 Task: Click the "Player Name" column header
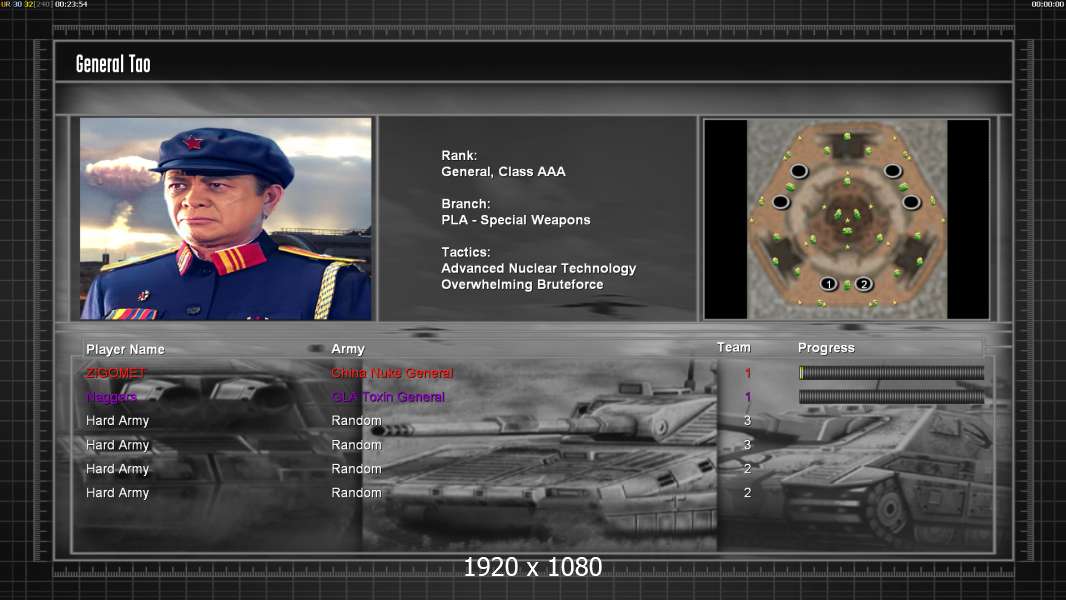point(125,349)
